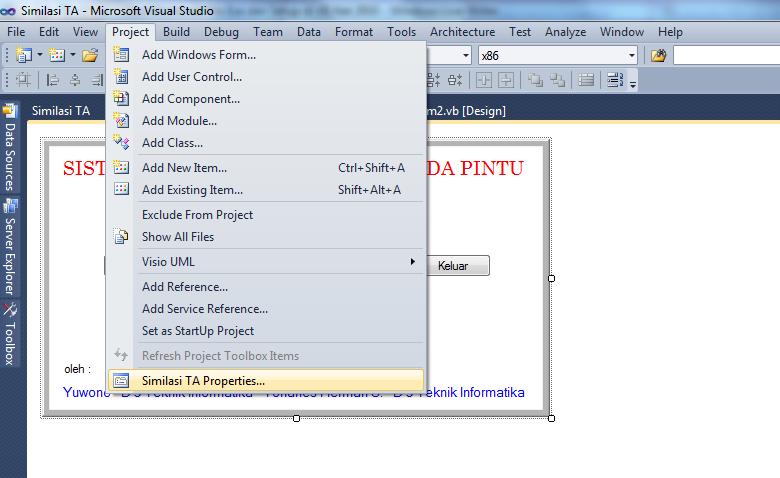Open the solution configuration dropdown arrow

pos(466,55)
